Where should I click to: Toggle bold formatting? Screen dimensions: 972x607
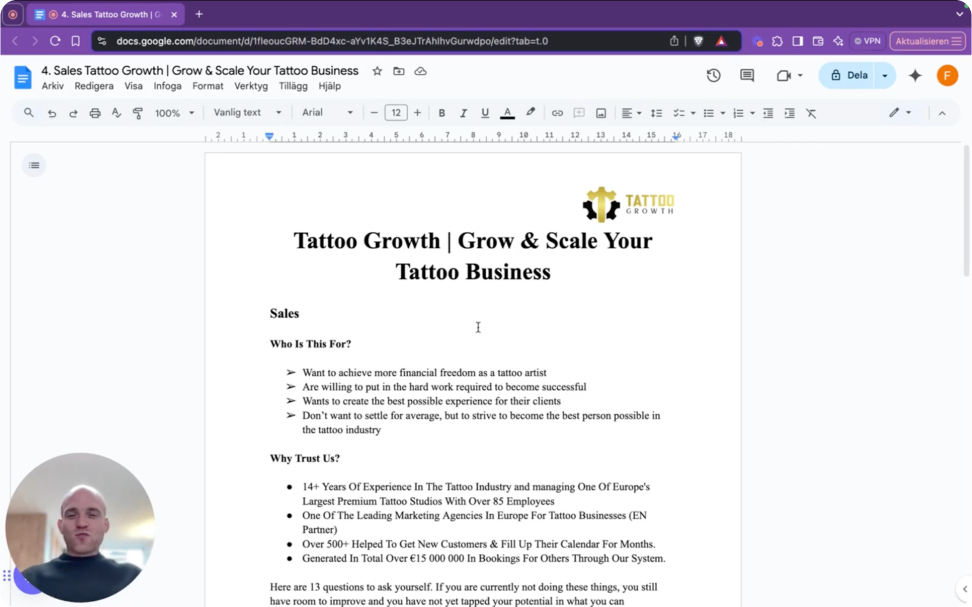(x=441, y=113)
